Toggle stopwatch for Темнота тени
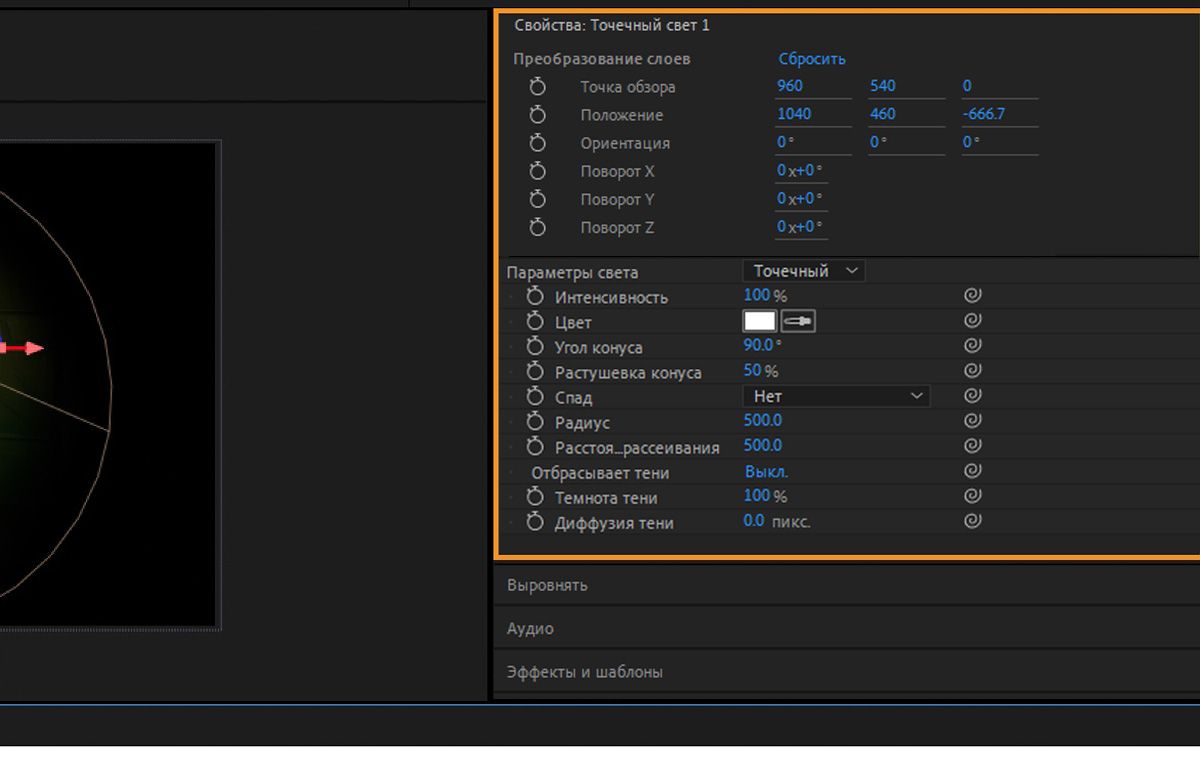Image resolution: width=1200 pixels, height=775 pixels. coord(535,497)
